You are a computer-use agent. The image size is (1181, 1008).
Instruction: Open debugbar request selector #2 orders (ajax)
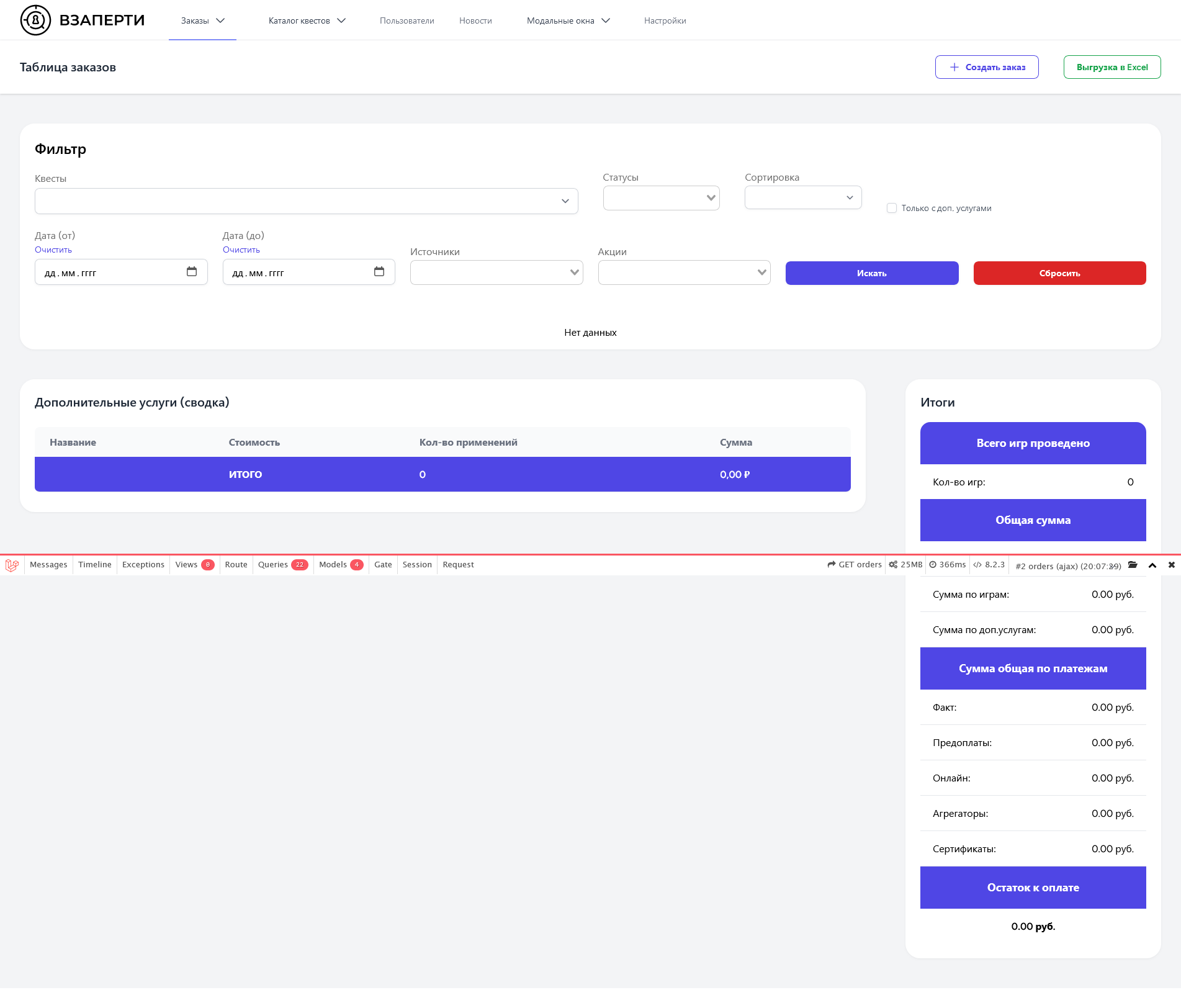pyautogui.click(x=1068, y=566)
